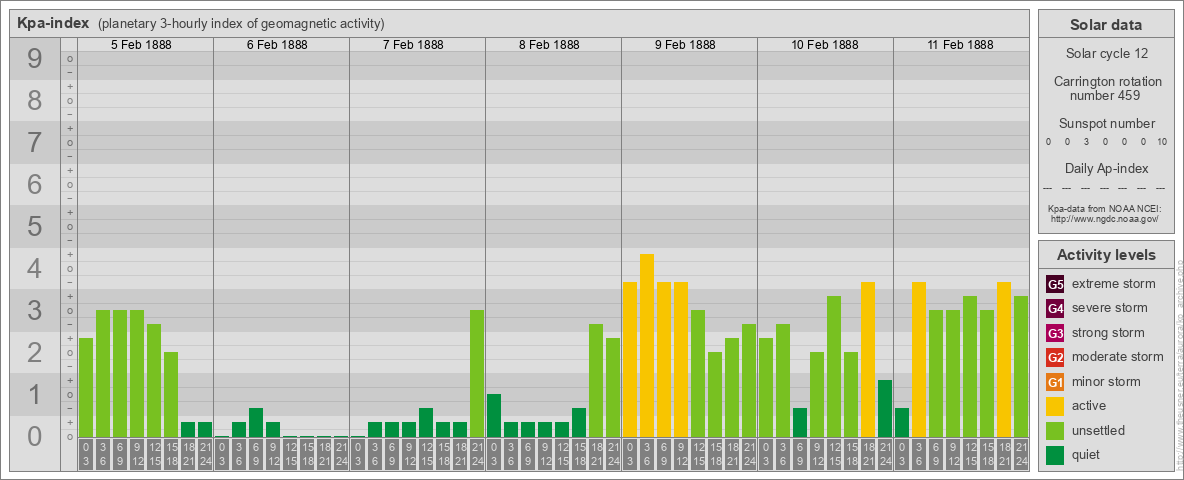Click the '7 Feb 1888' date header

click(x=413, y=45)
